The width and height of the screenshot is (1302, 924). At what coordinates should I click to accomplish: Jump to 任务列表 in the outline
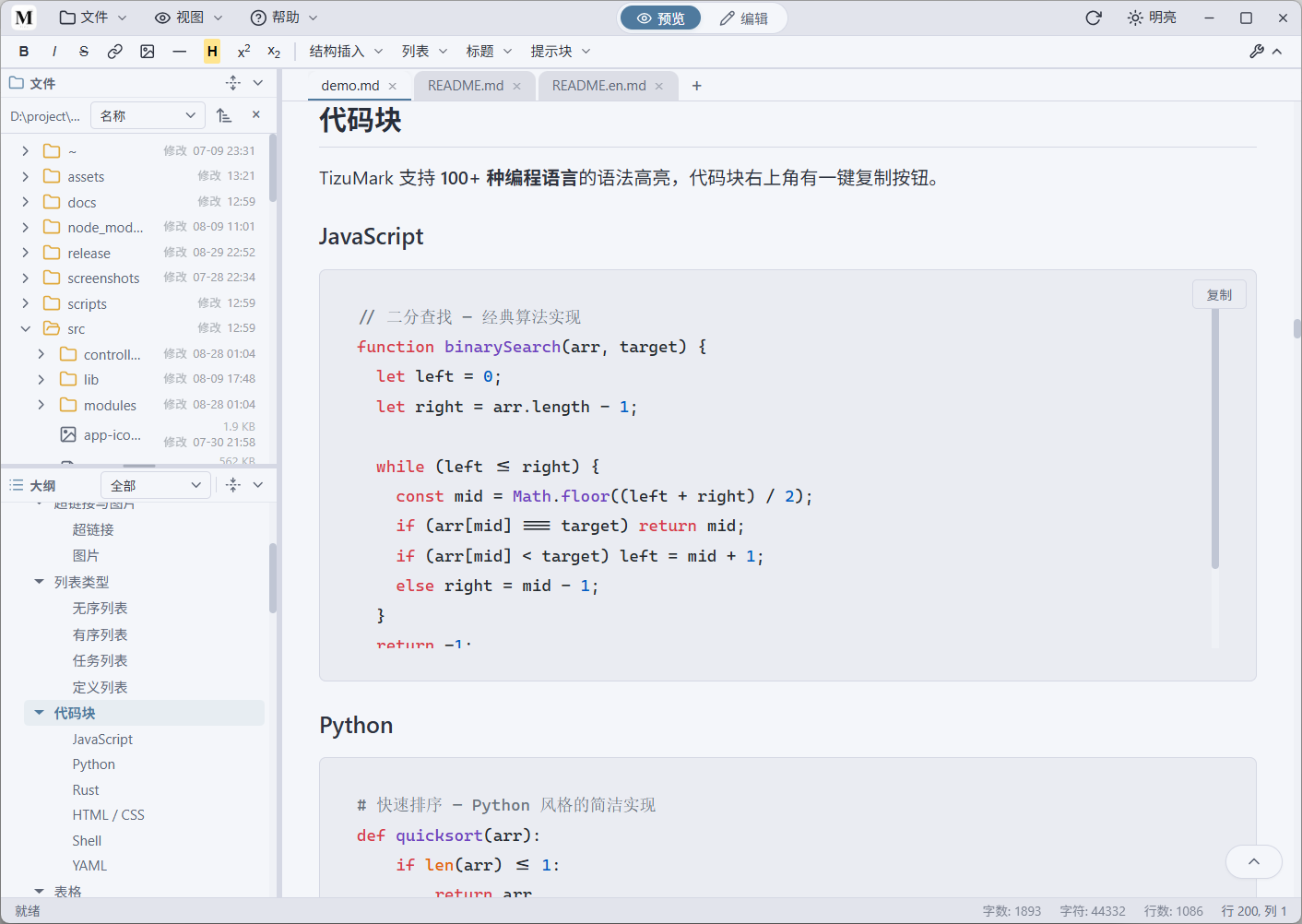[101, 661]
